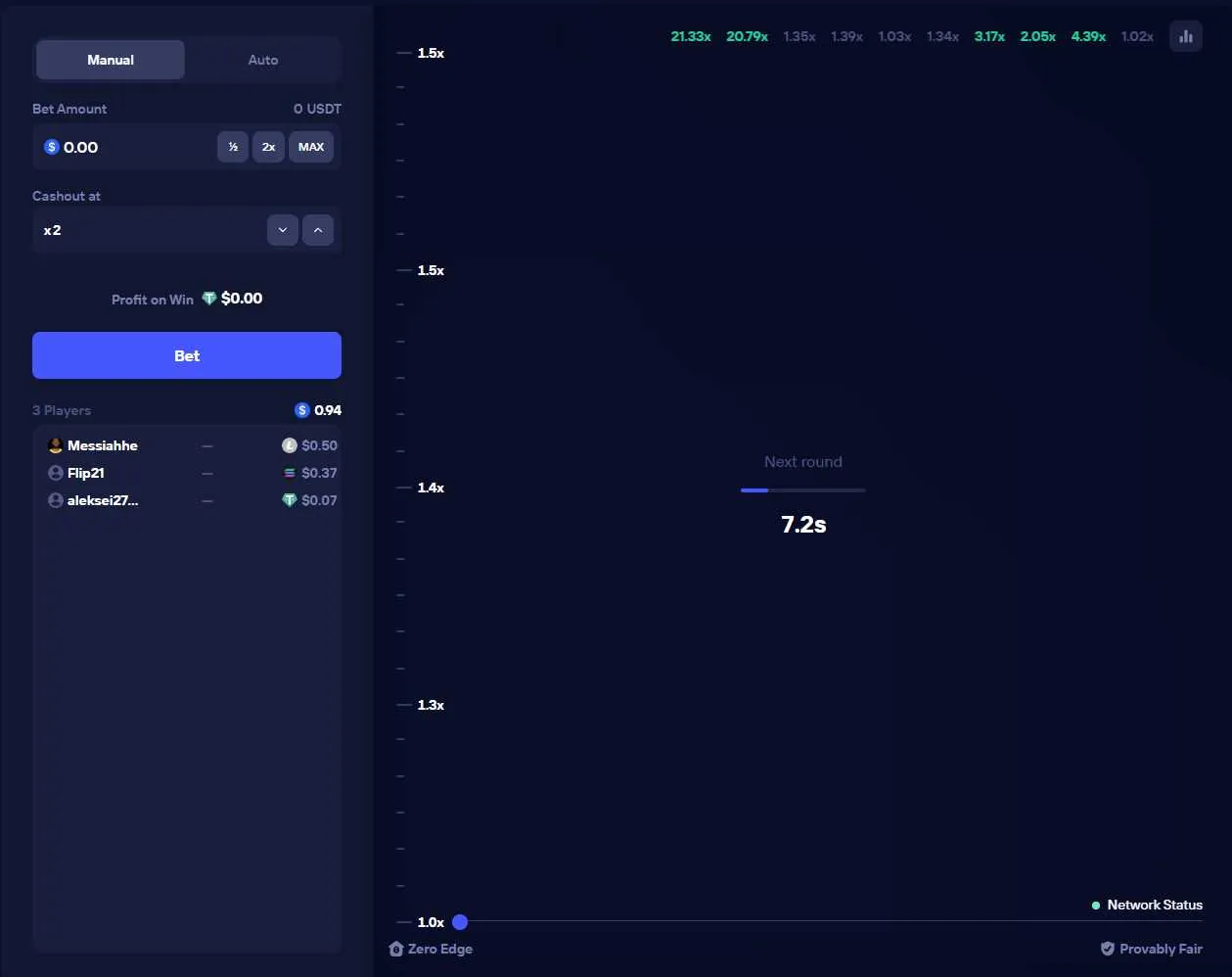Open the 1.34x past round result

(943, 36)
